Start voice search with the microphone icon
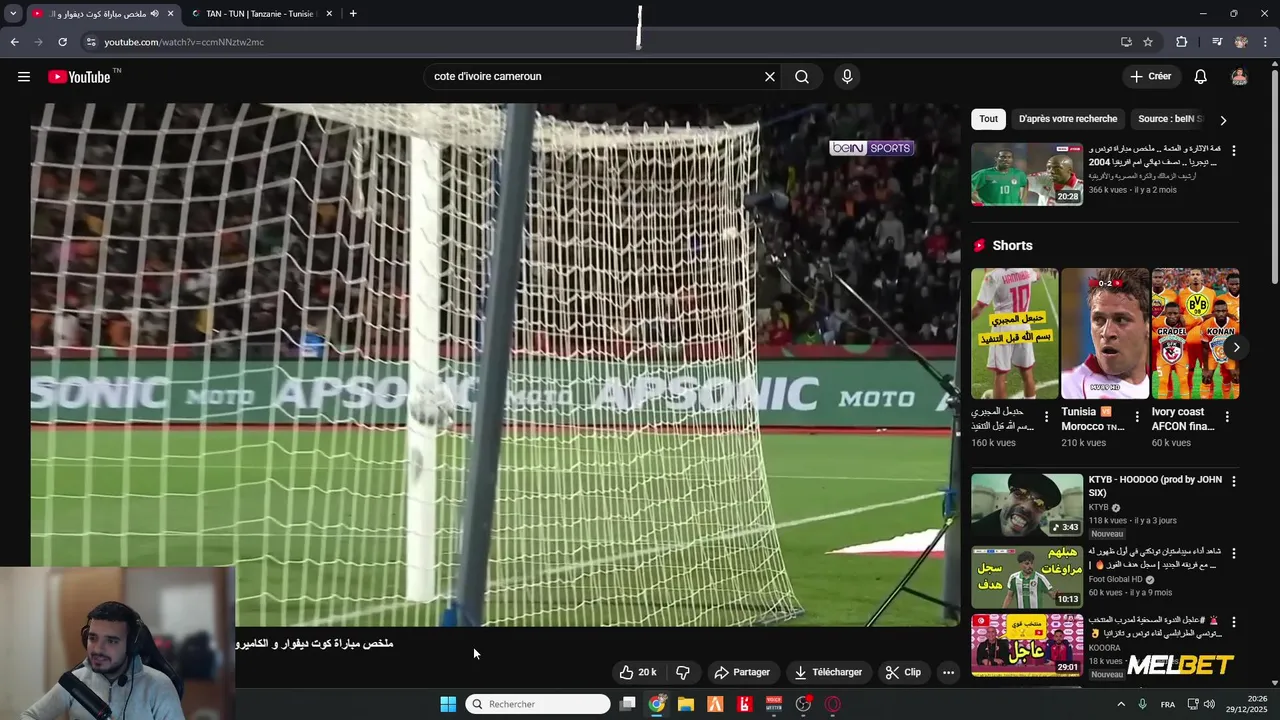1280x720 pixels. coord(847,77)
